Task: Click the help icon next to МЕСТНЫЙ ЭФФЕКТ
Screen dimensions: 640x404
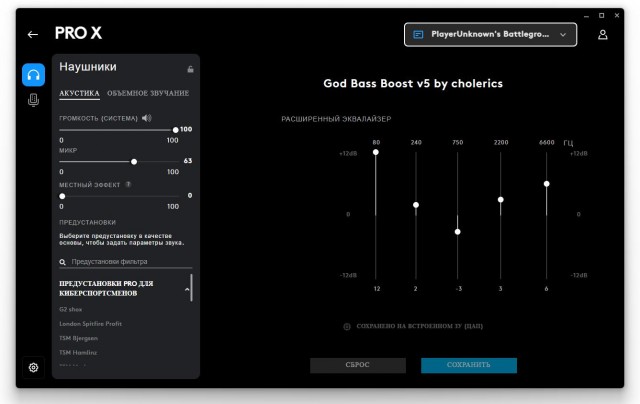Action: 128,184
